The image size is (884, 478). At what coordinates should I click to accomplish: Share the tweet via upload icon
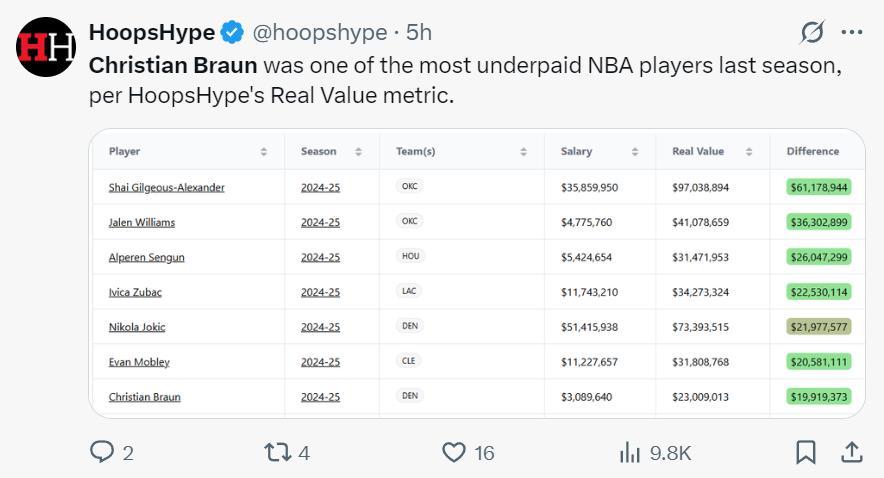(852, 453)
